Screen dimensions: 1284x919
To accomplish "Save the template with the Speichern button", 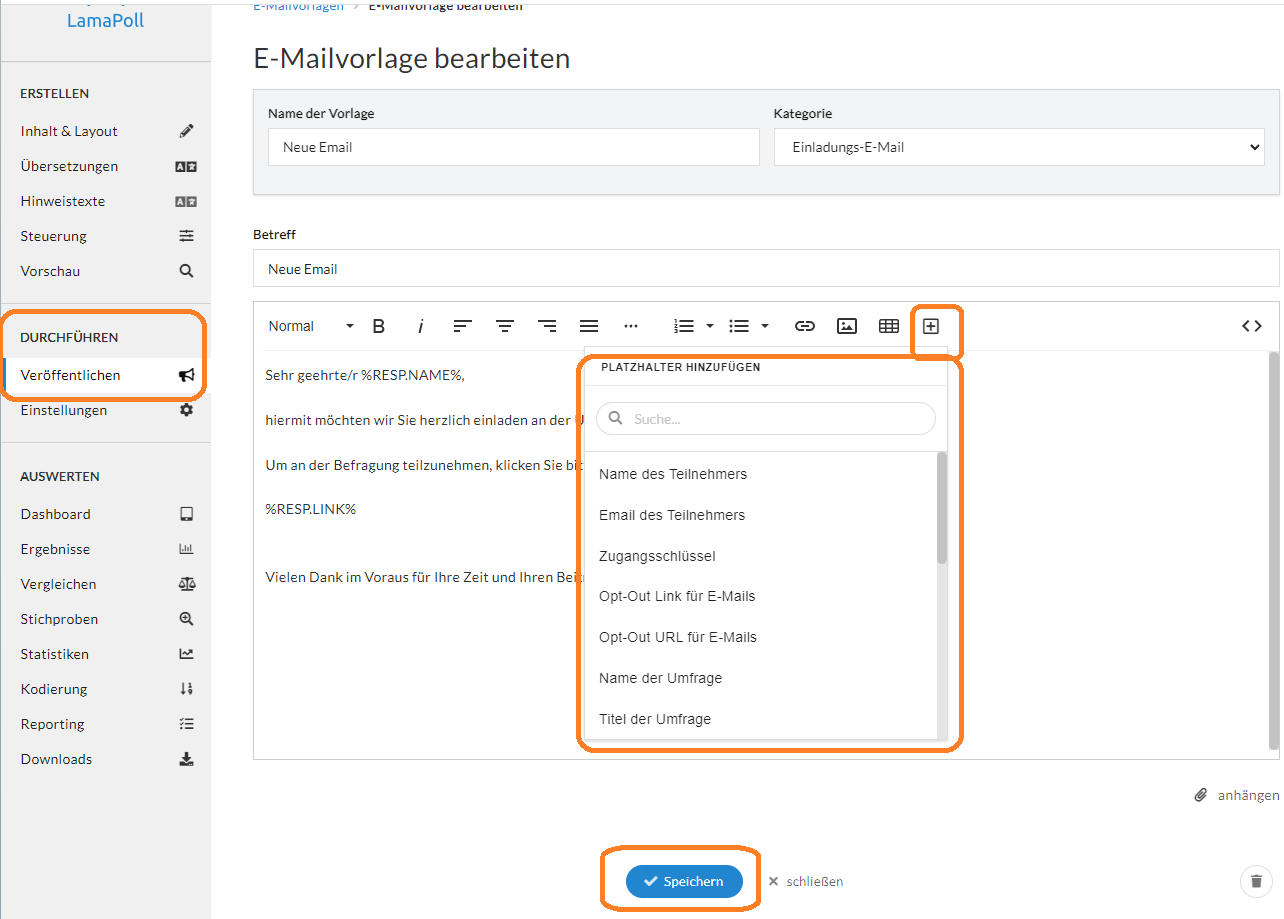I will (684, 881).
